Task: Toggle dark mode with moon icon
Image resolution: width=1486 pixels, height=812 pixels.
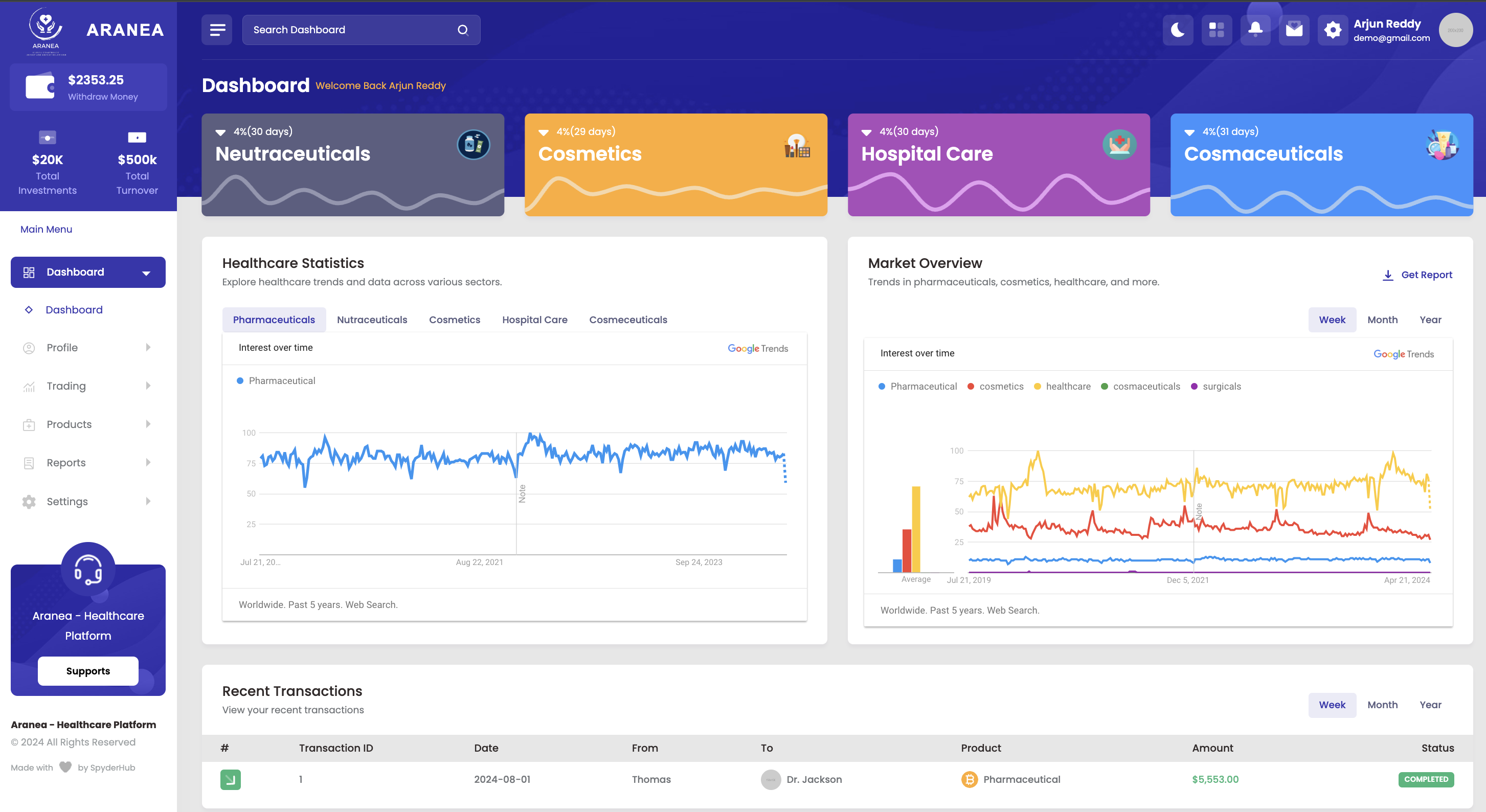Action: pos(1177,30)
